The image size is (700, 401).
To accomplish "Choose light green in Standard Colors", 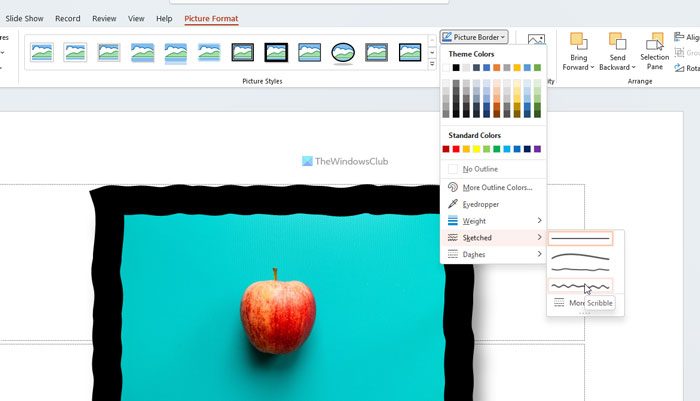I will coord(487,149).
